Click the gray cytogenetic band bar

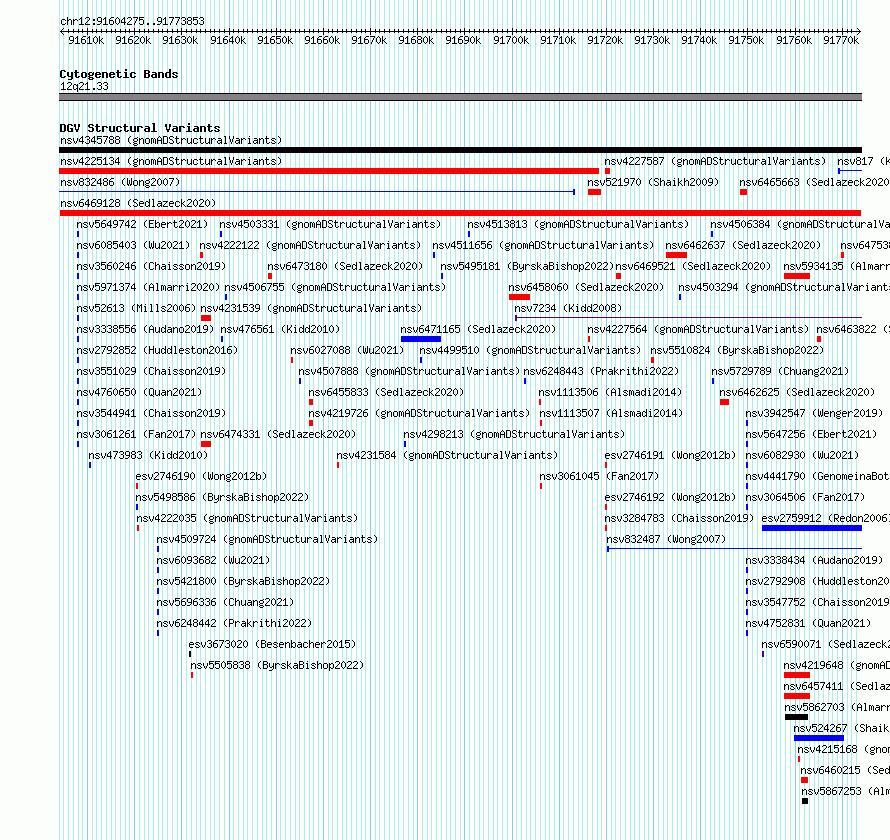coord(460,97)
